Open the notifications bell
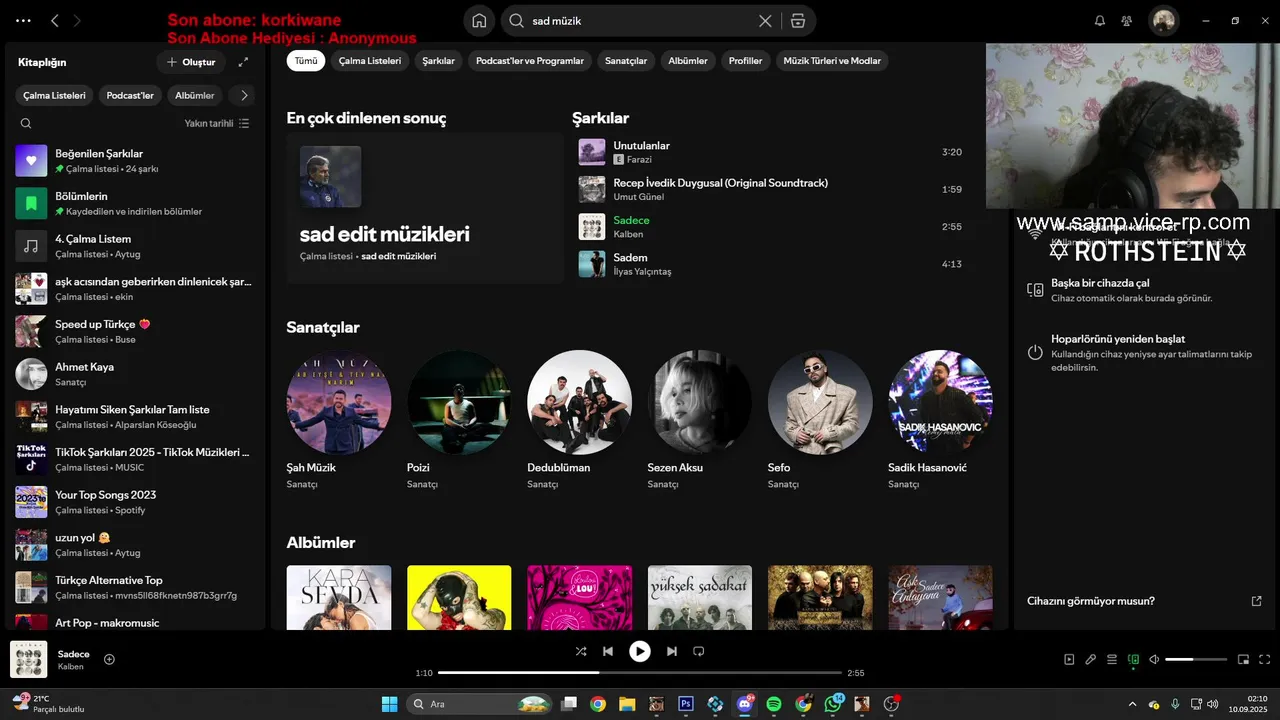The height and width of the screenshot is (720, 1280). (1100, 21)
